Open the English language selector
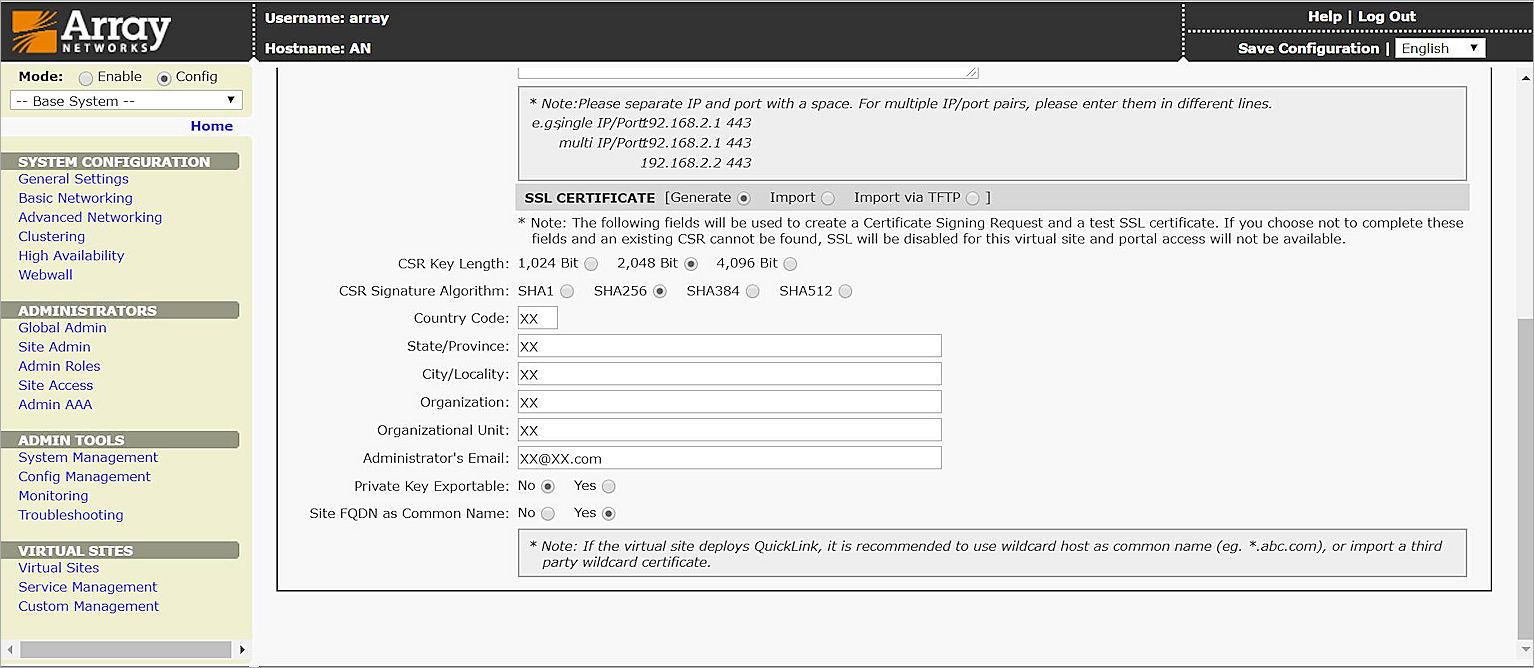Screen dimensions: 1534x668 (x=1439, y=47)
